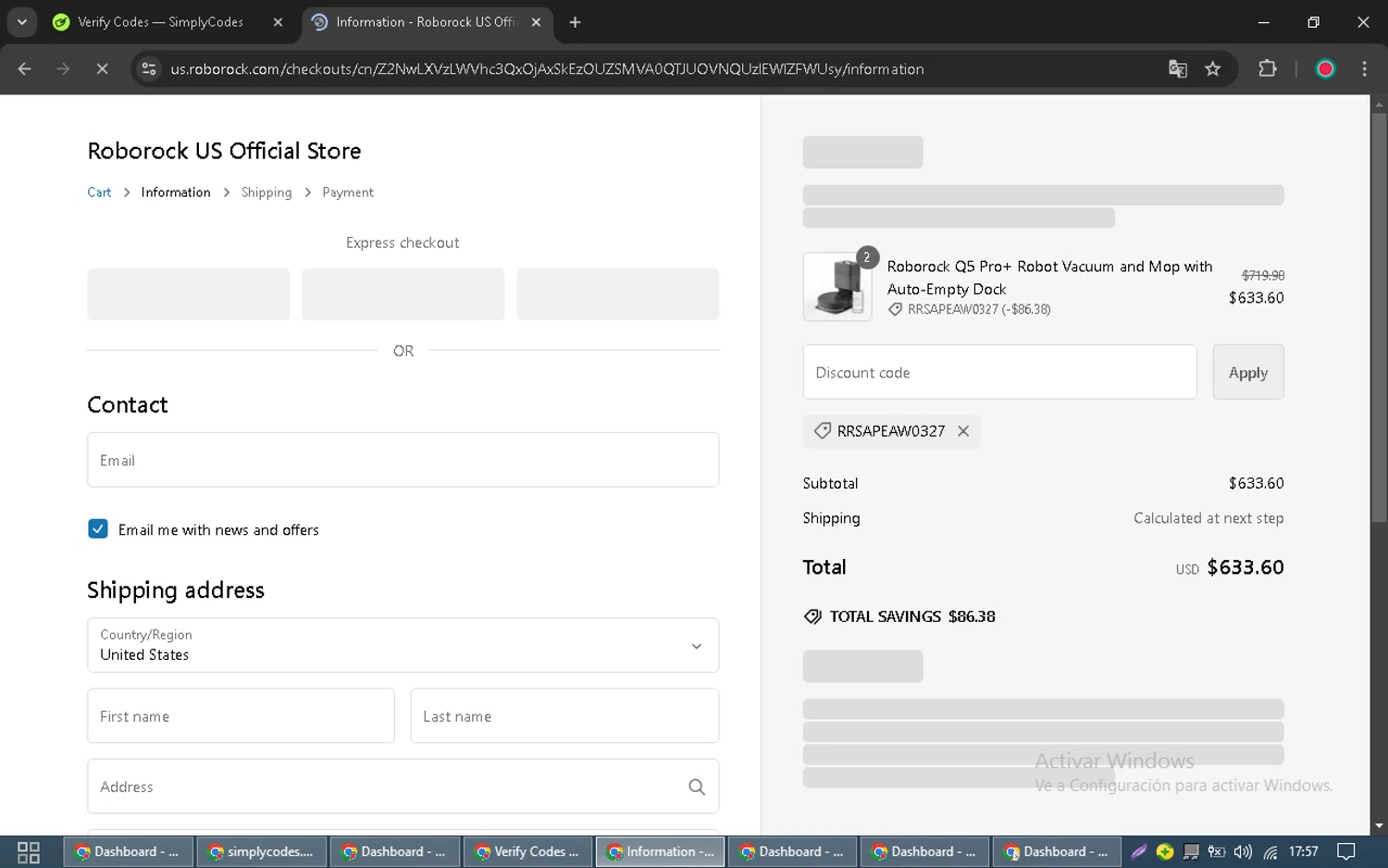View site information icon in address bar
Image resolution: width=1388 pixels, height=868 pixels.
coord(148,68)
